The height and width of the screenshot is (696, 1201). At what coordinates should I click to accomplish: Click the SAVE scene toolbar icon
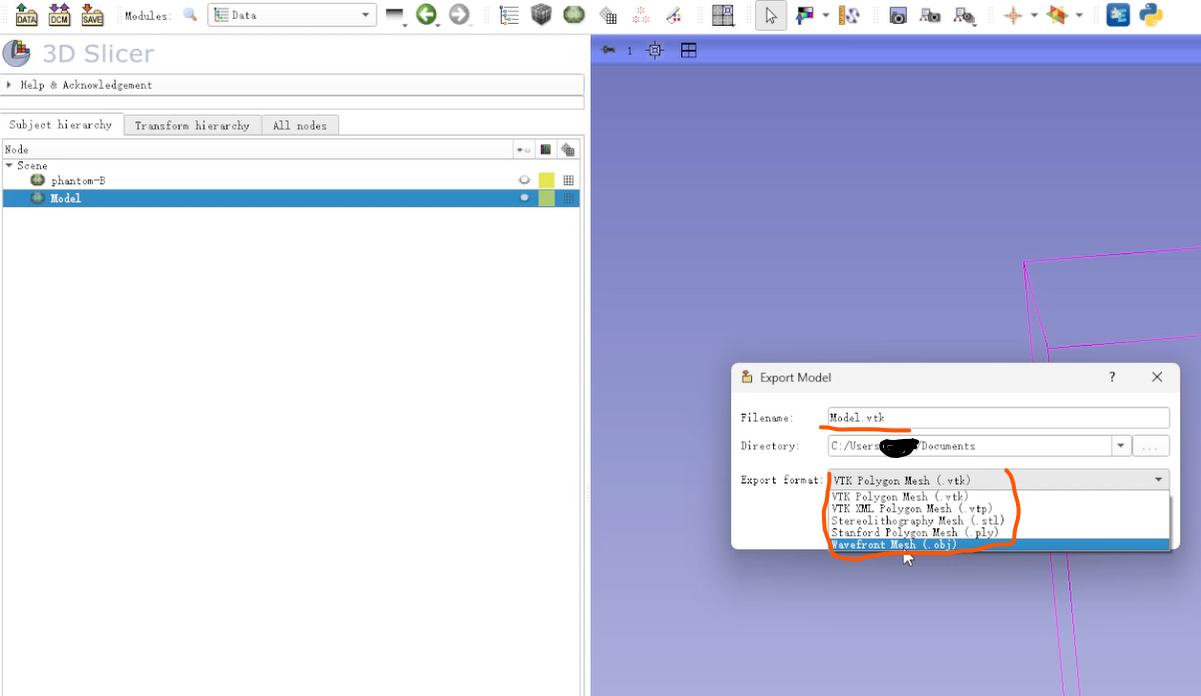click(x=92, y=15)
